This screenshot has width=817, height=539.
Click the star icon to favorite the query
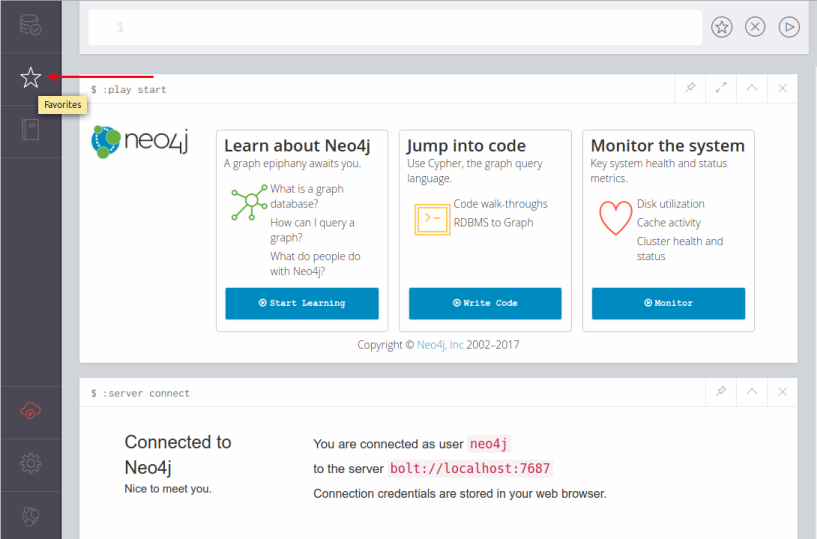click(722, 28)
